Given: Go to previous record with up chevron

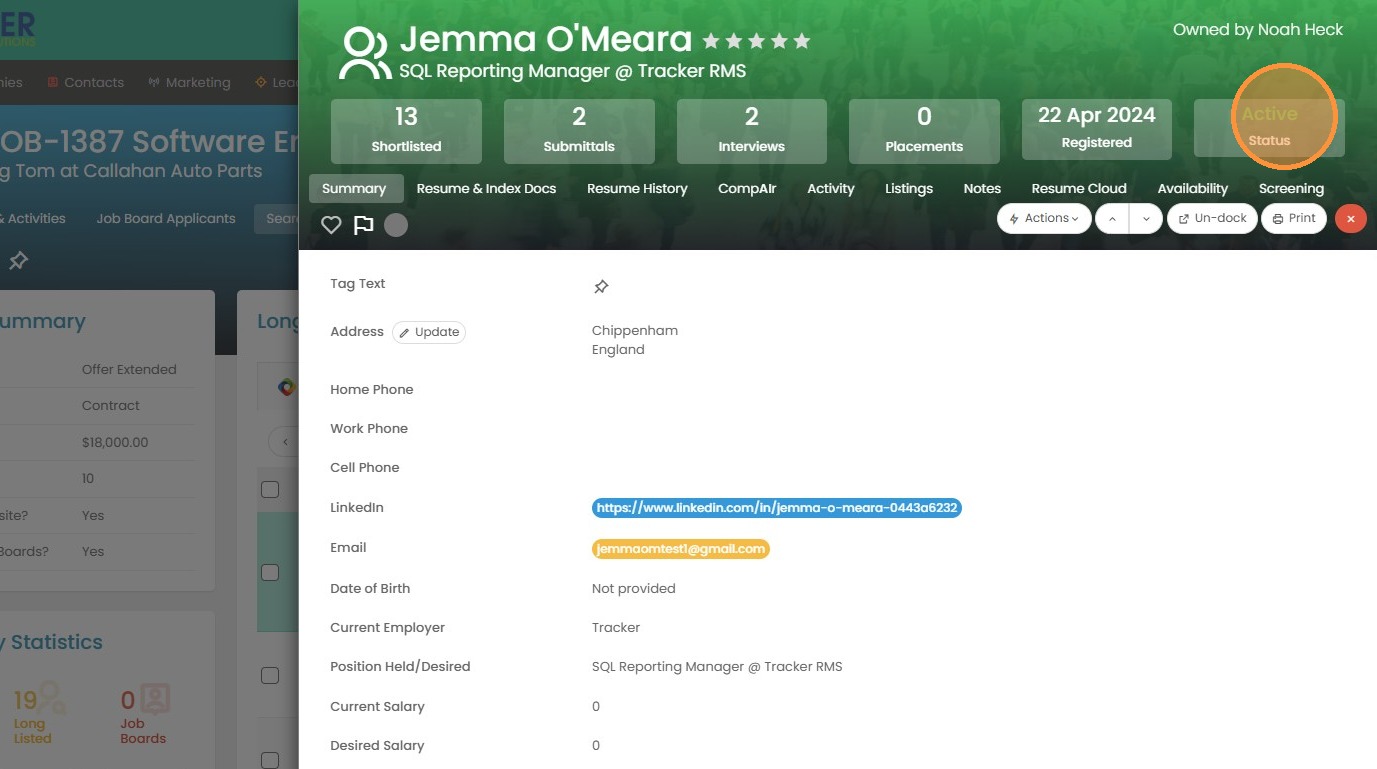Looking at the screenshot, I should click(1112, 218).
